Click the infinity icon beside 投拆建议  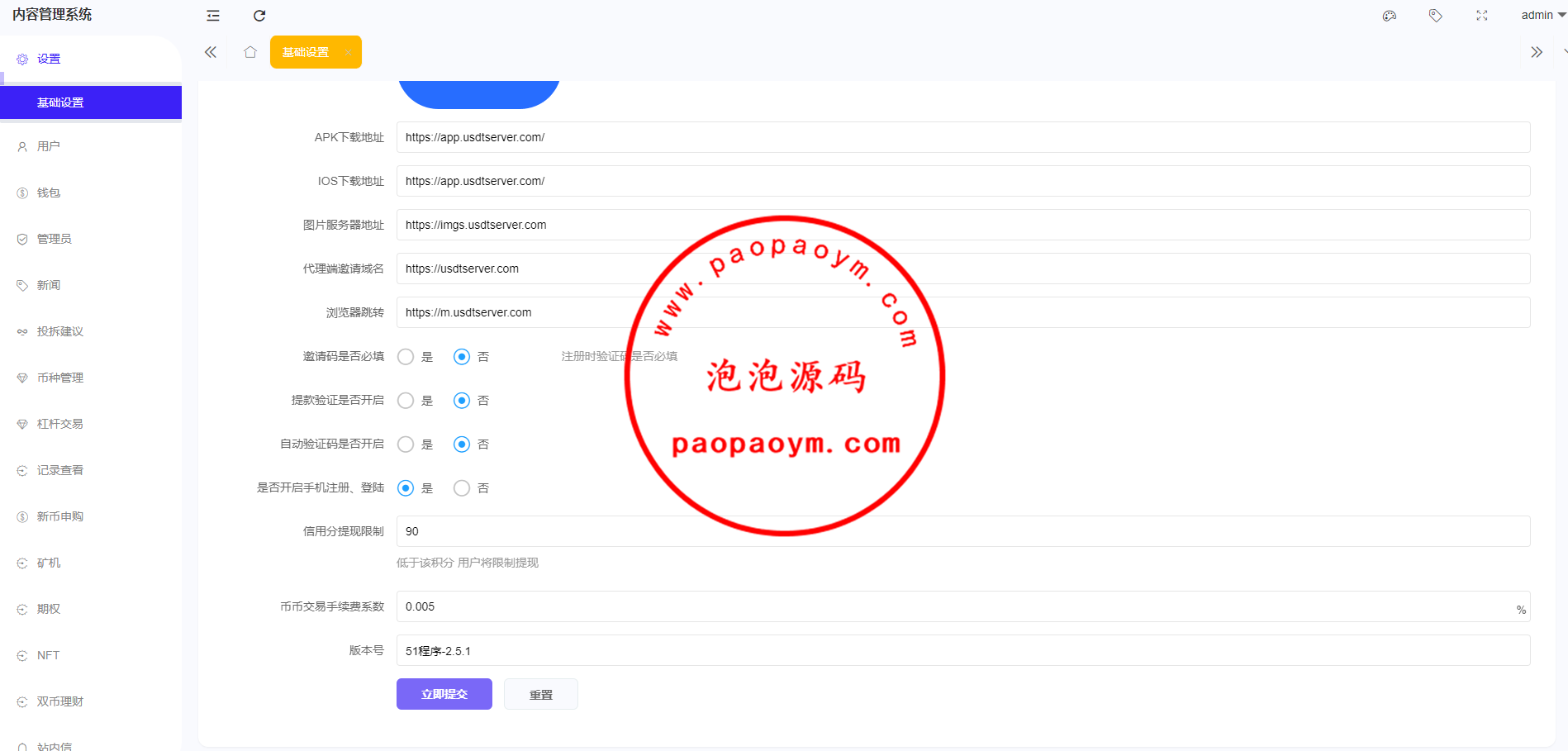coord(22,332)
